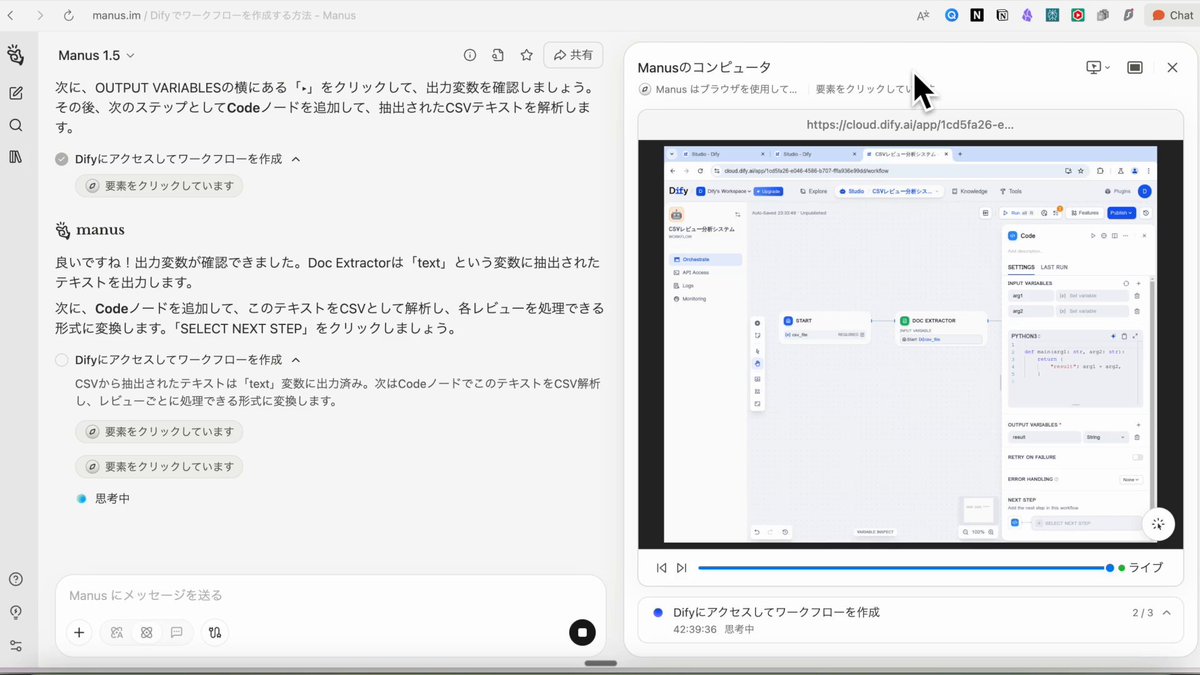This screenshot has height=675, width=1200.
Task: Click the 共有 share button
Action: [573, 55]
